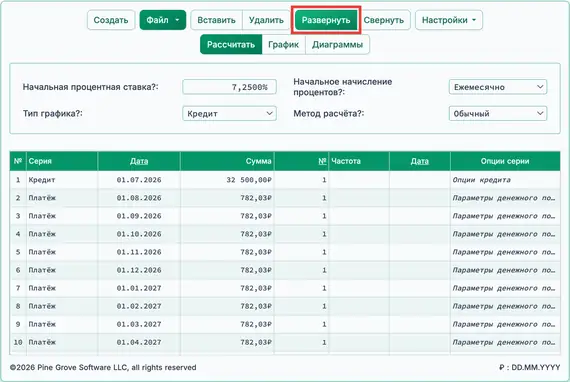Click the Дата header beside Опции серии
The width and height of the screenshot is (570, 382).
click(x=420, y=161)
